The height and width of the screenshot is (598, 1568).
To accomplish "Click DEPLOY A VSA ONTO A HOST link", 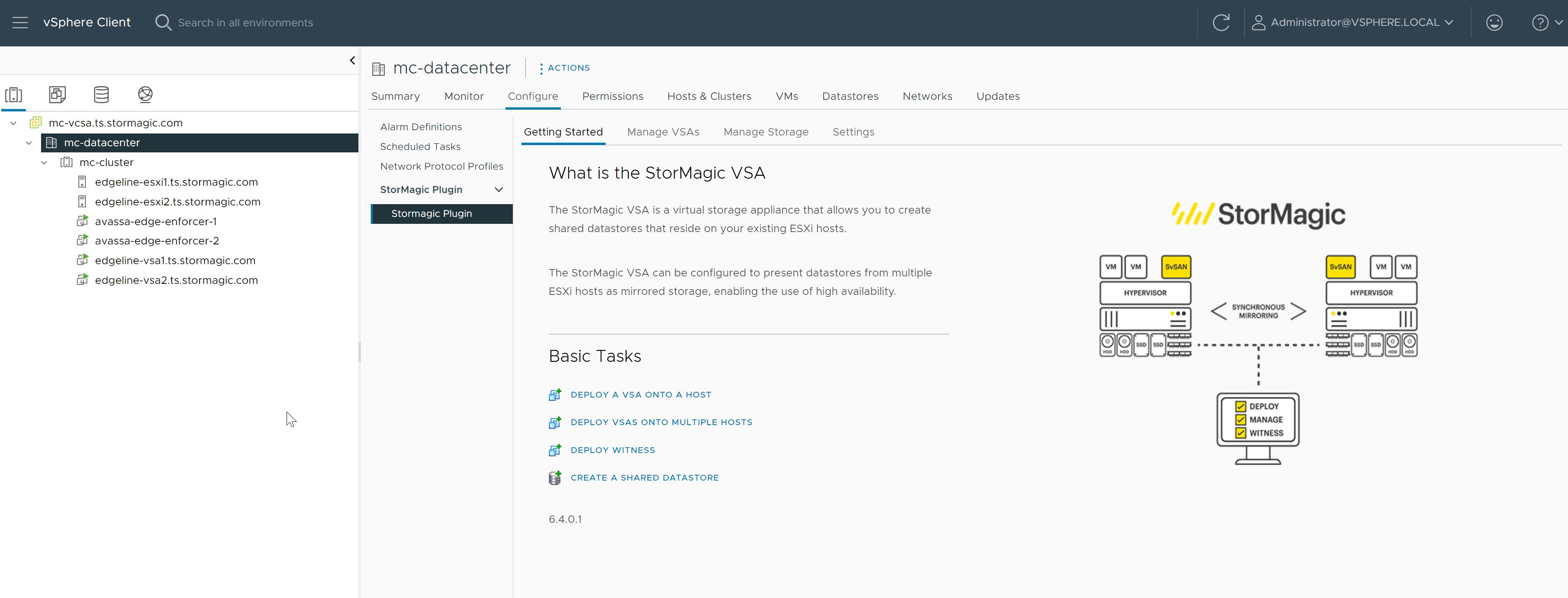I will [641, 395].
